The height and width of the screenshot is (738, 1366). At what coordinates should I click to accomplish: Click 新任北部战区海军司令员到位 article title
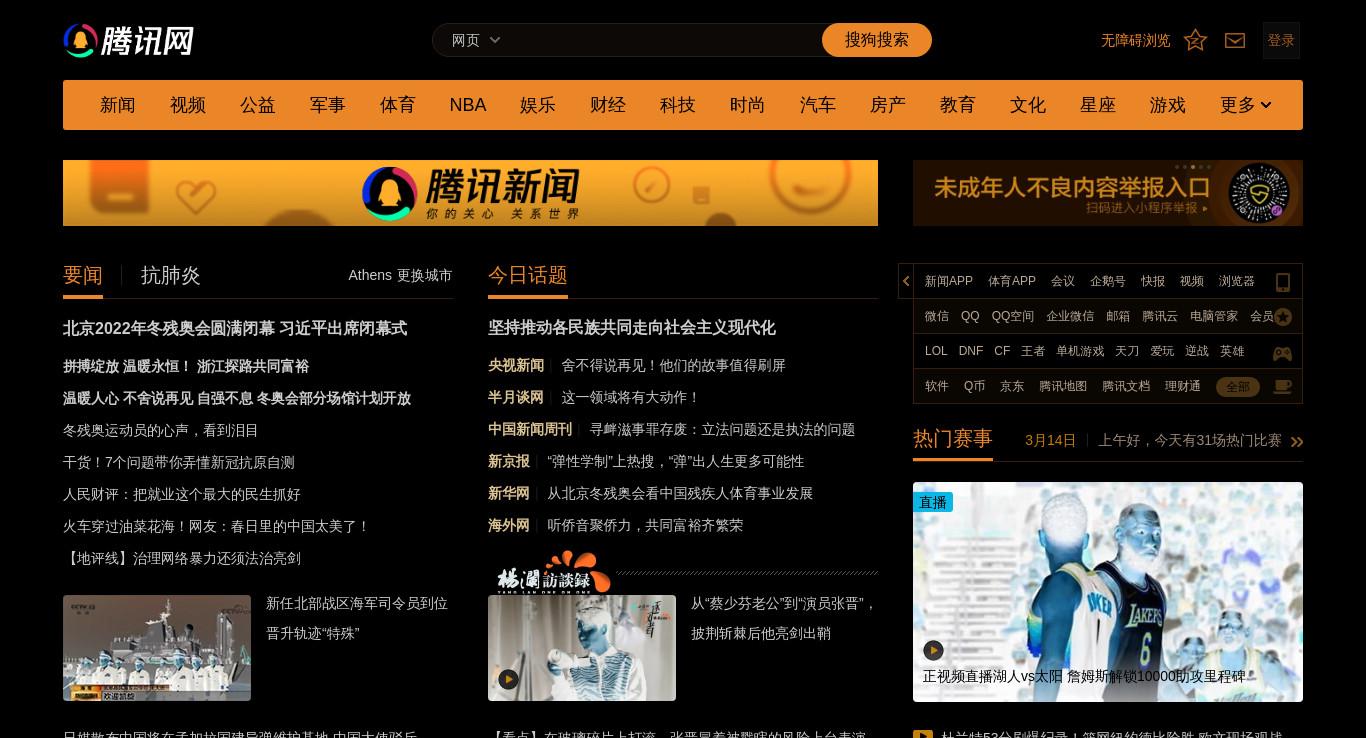[x=357, y=603]
